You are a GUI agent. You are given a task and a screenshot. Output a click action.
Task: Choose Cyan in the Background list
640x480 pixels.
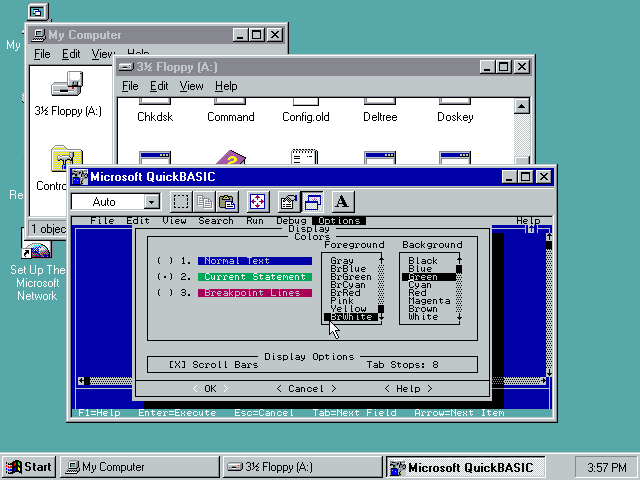coord(420,284)
